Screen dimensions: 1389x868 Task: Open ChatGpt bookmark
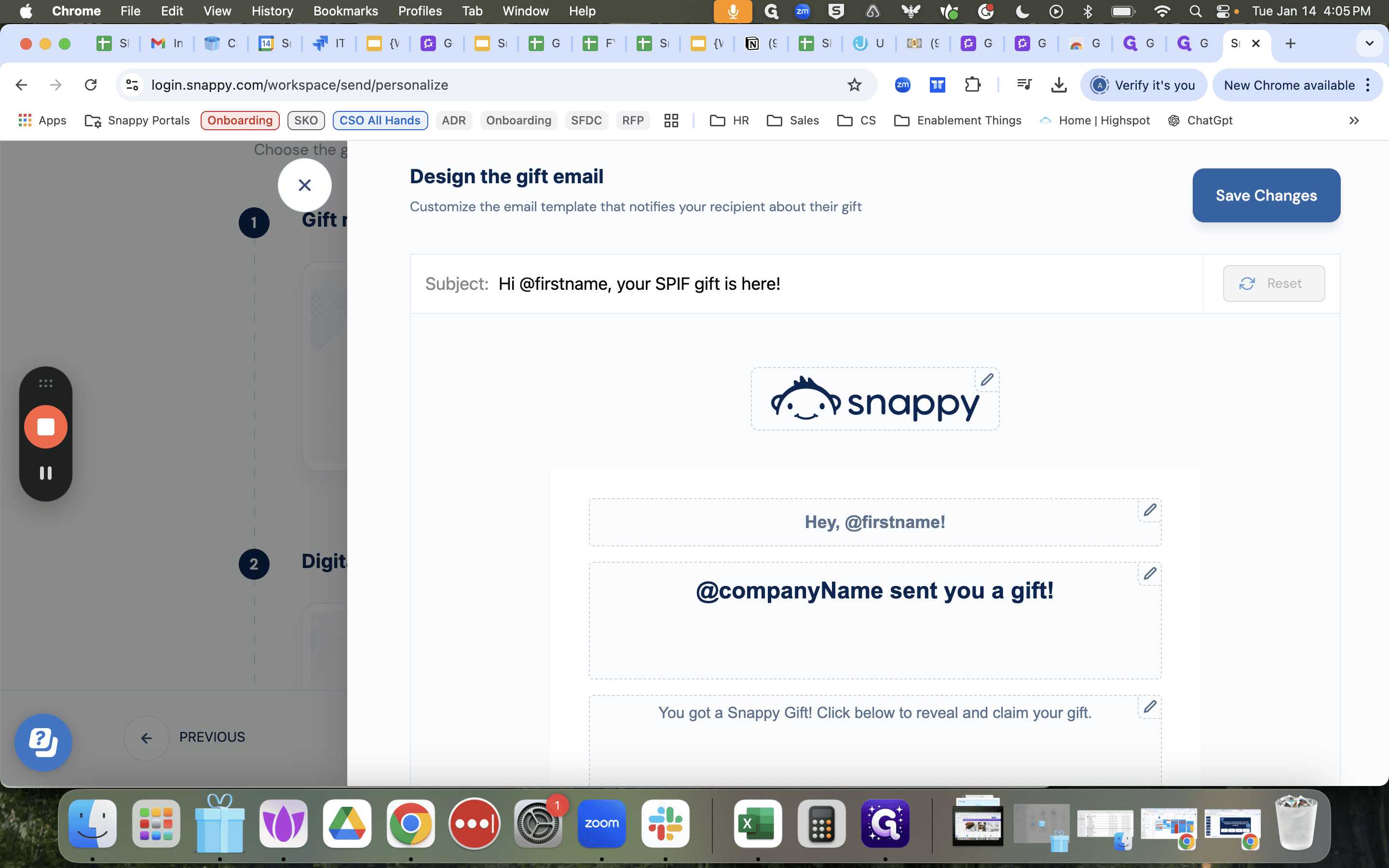(x=1200, y=121)
